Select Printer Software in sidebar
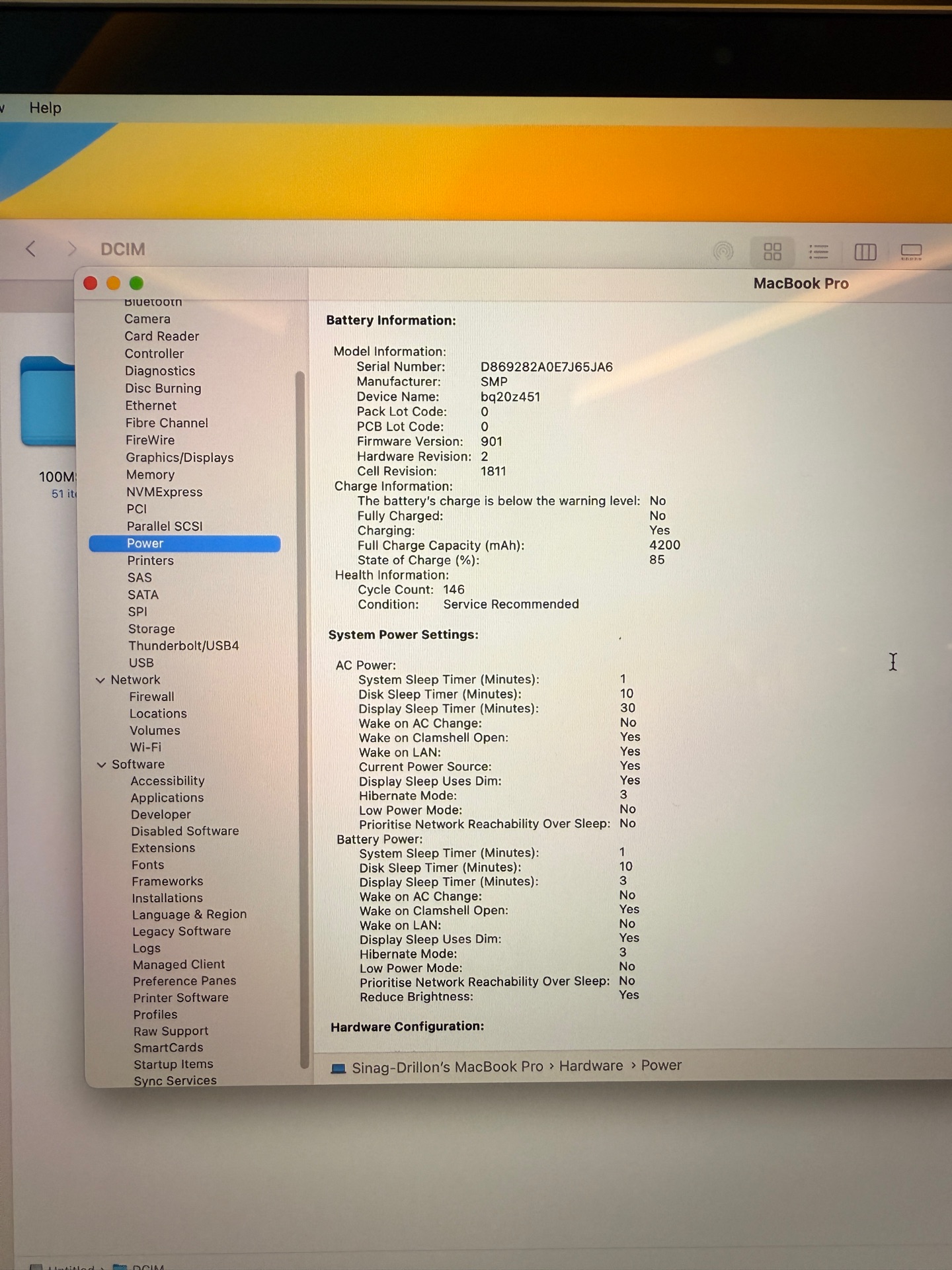The width and height of the screenshot is (952, 1270). pos(180,998)
